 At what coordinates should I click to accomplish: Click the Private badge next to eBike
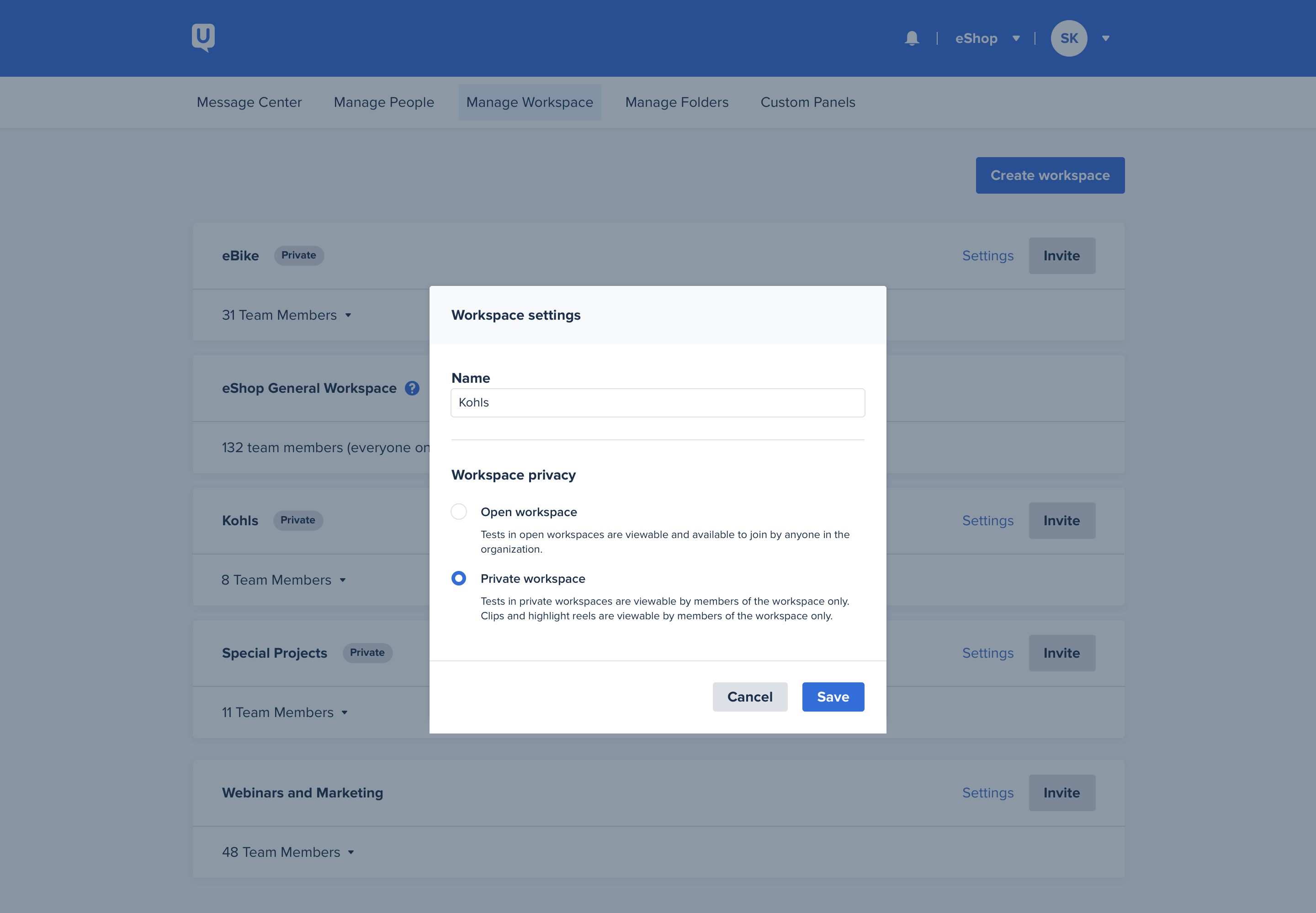(299, 256)
